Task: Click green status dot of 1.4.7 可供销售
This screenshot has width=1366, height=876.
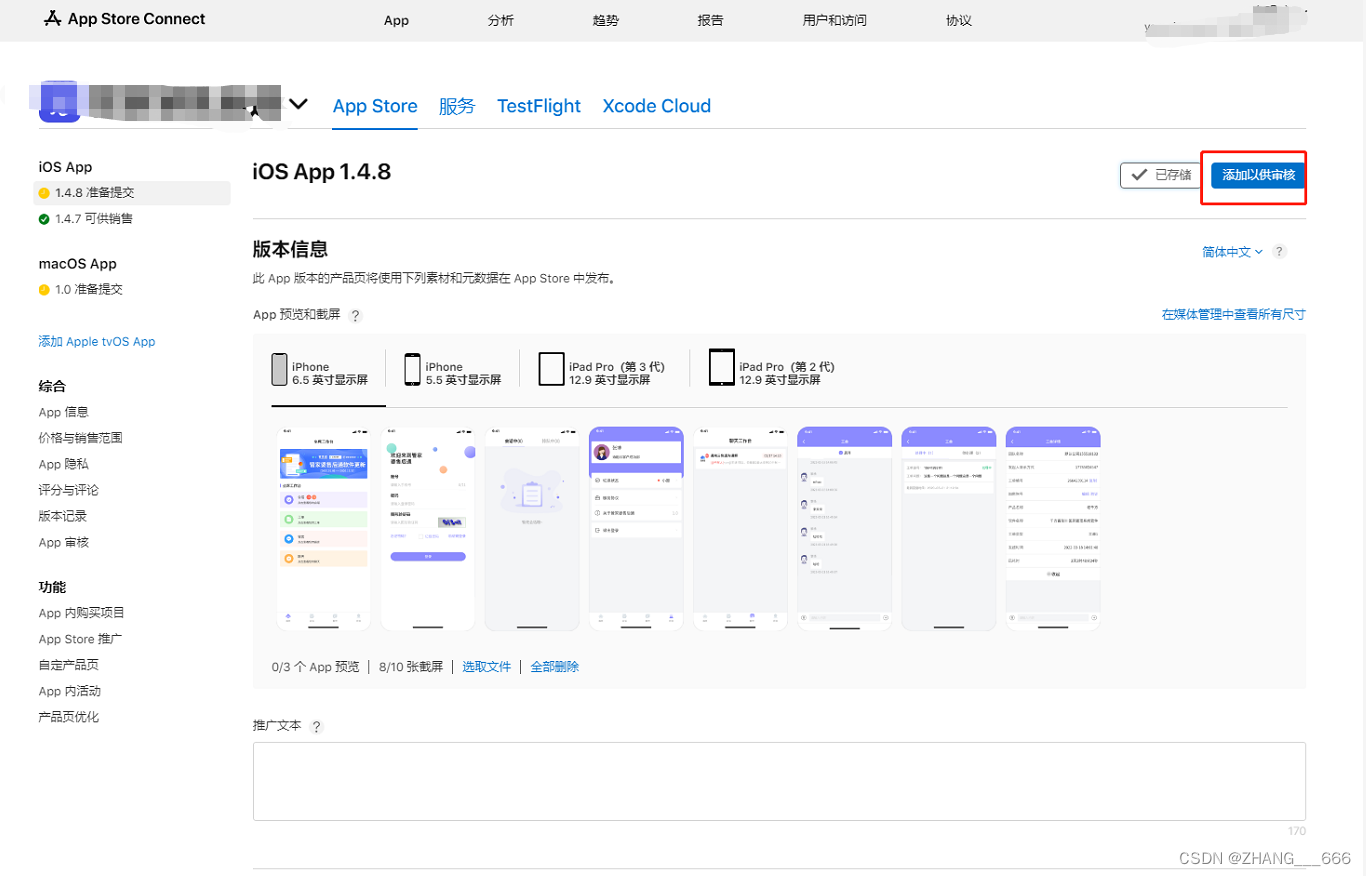Action: pos(44,219)
